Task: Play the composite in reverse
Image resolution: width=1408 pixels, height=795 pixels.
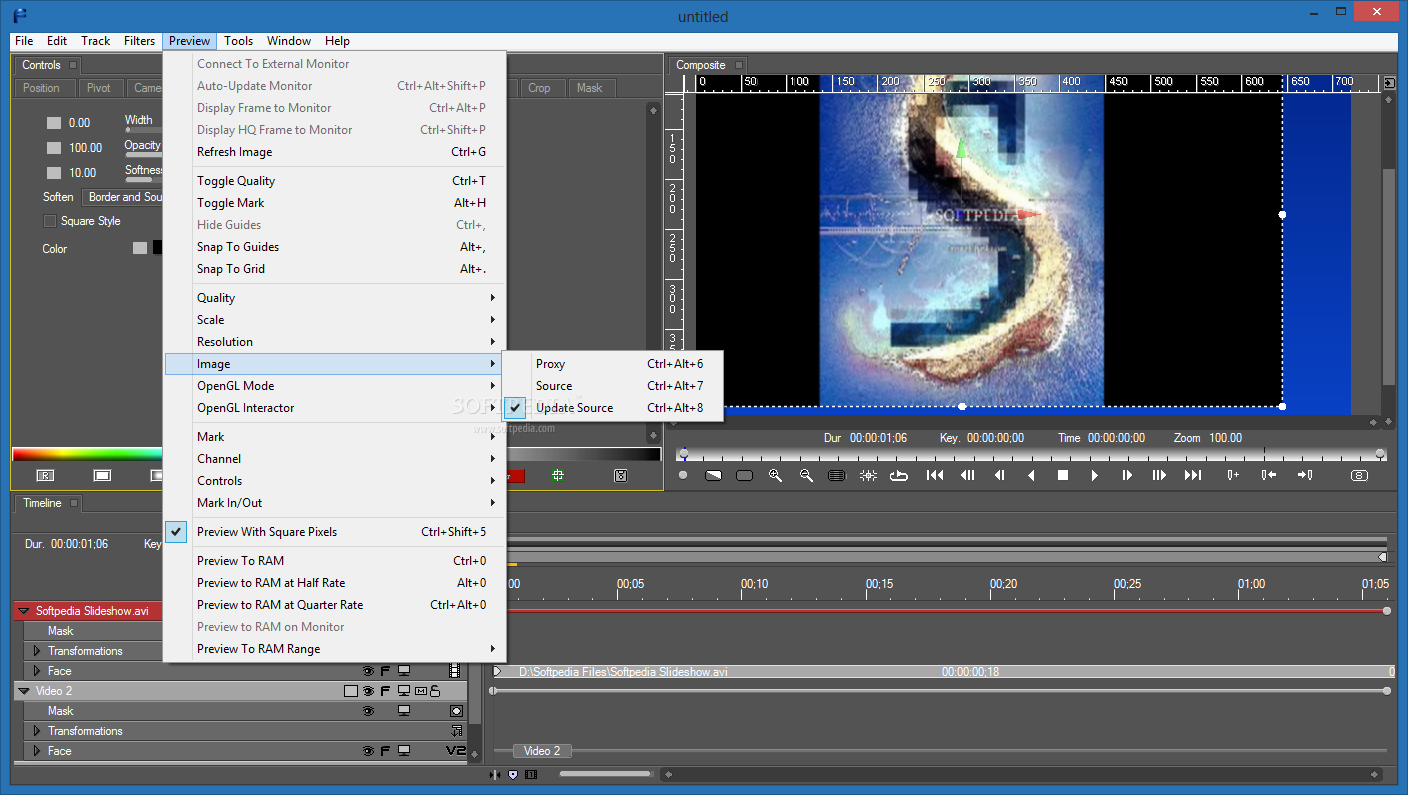Action: (x=1031, y=476)
